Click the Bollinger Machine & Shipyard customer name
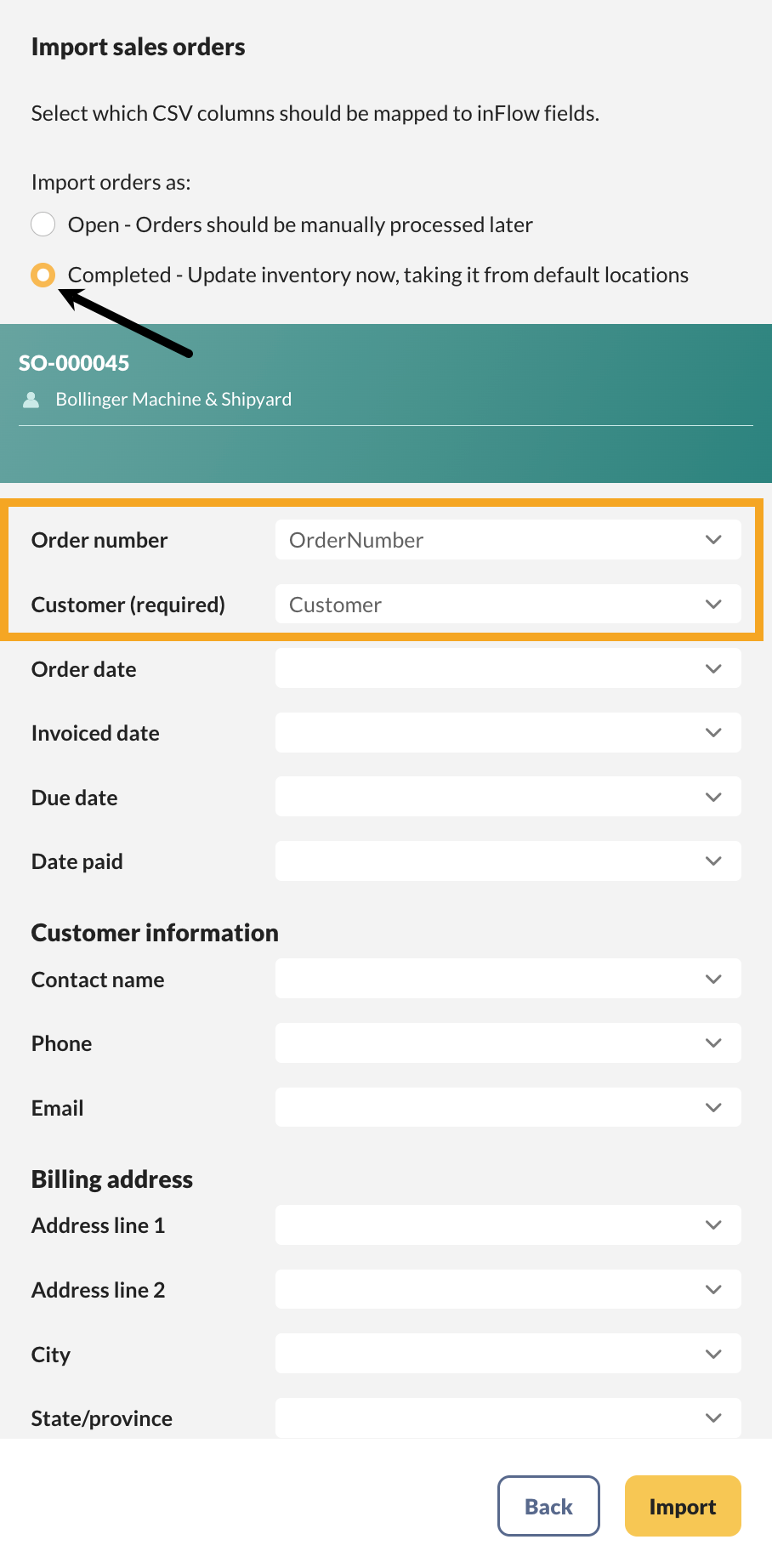The image size is (772, 1568). pos(173,400)
